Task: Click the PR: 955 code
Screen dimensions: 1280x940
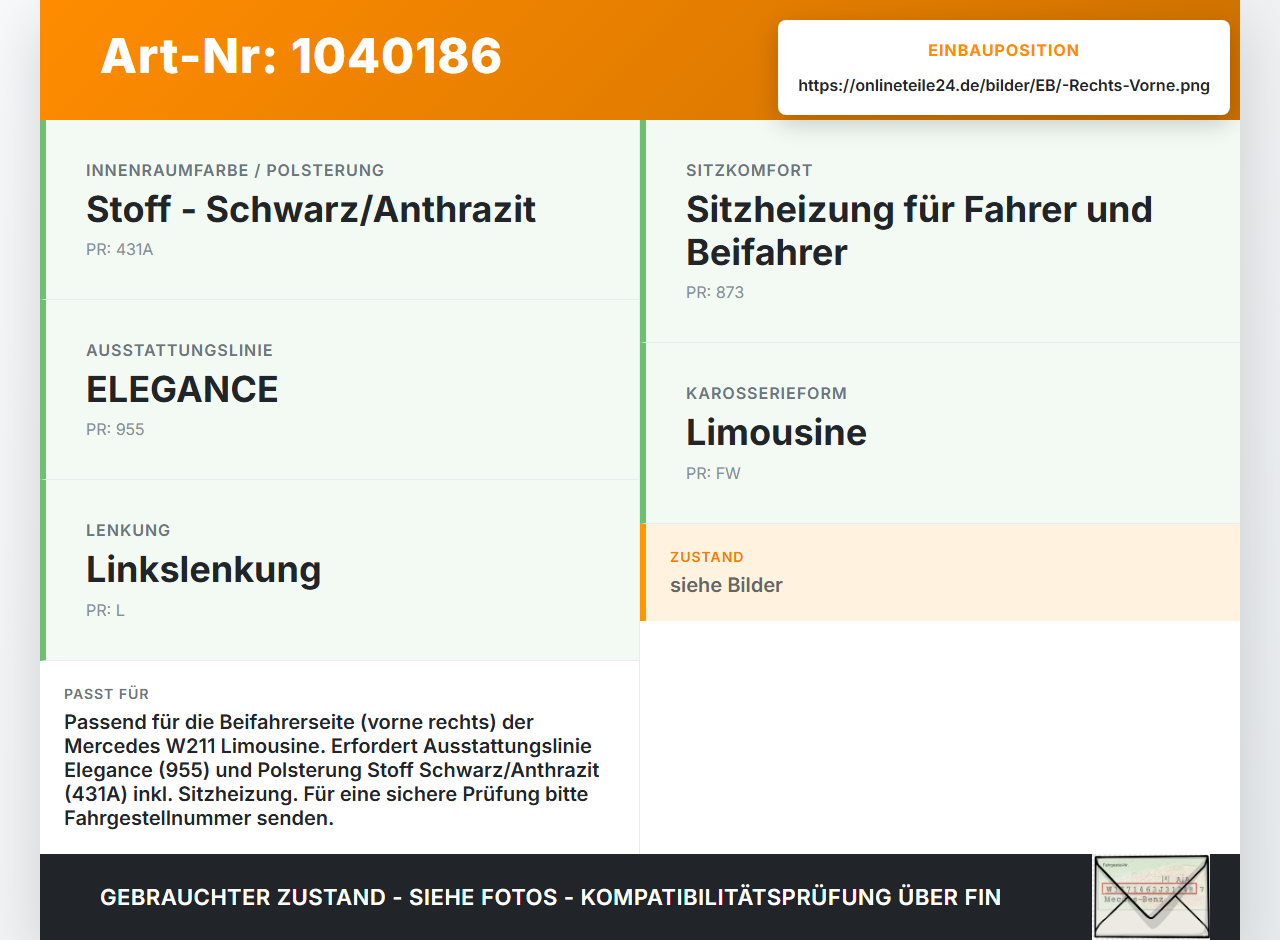Action: coord(115,429)
